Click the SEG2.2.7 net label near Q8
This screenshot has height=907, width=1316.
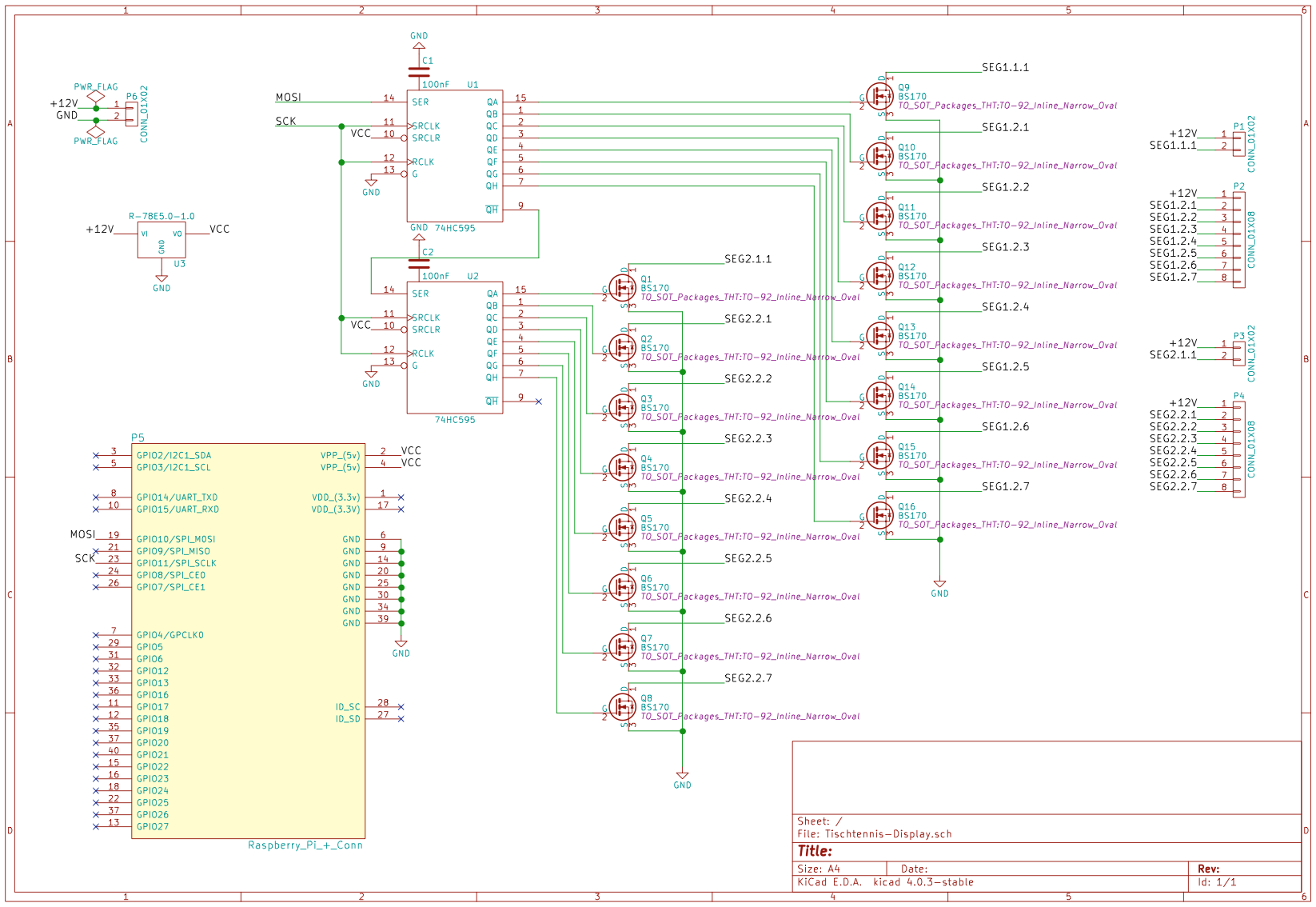(748, 678)
